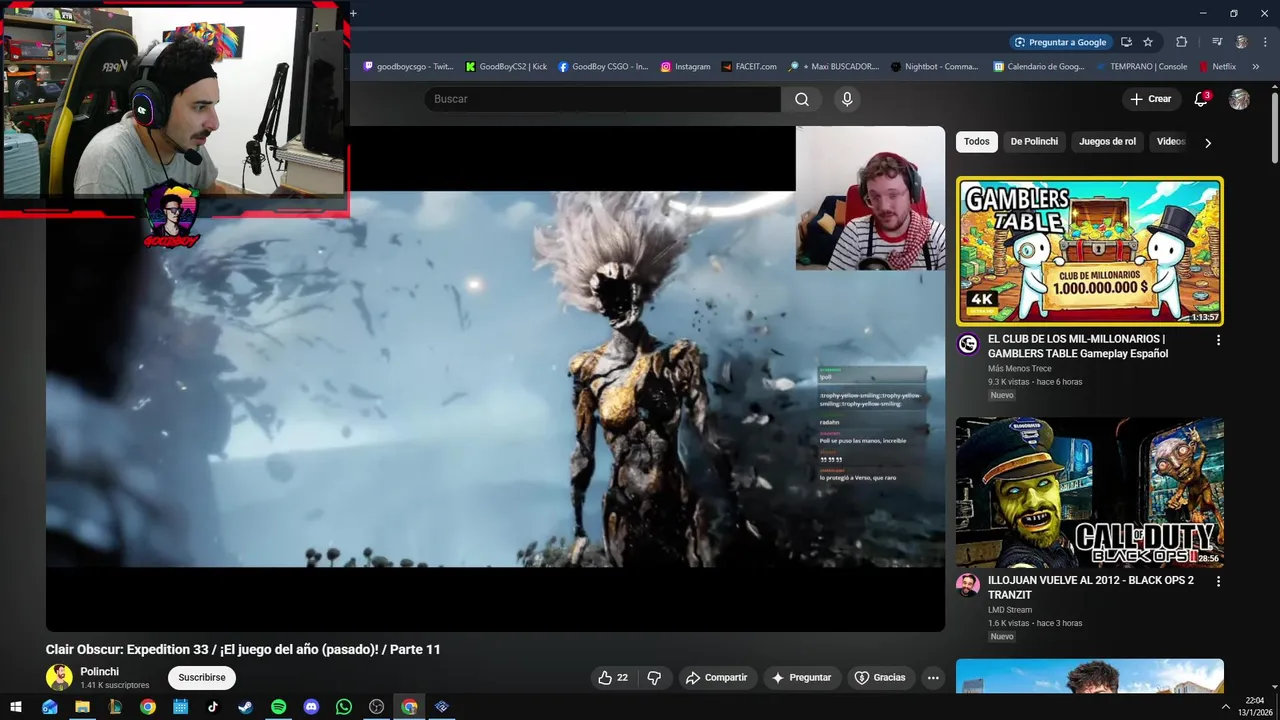Start voice search with microphone icon
1280x720 pixels.
847,99
